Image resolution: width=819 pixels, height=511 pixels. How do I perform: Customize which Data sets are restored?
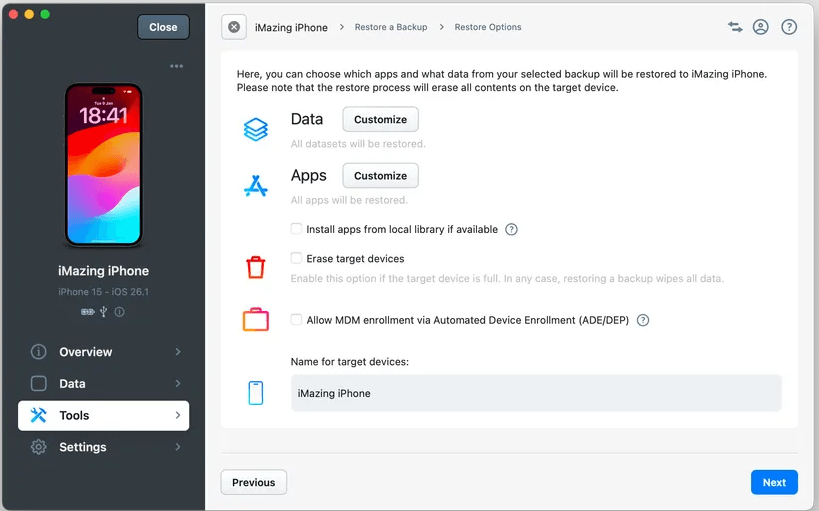pyautogui.click(x=380, y=120)
